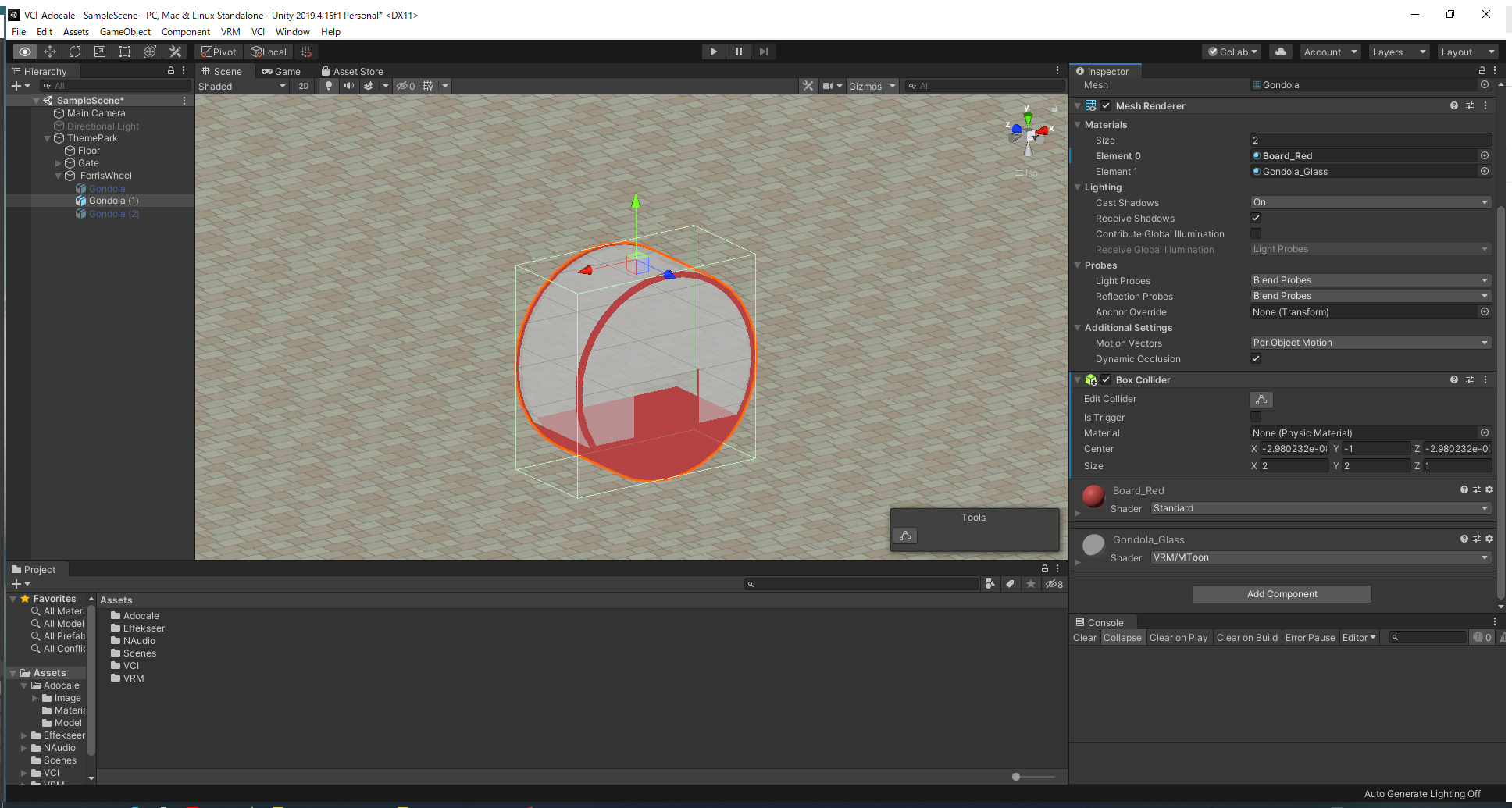
Task: Select the Rect Transform tool
Action: coord(125,52)
